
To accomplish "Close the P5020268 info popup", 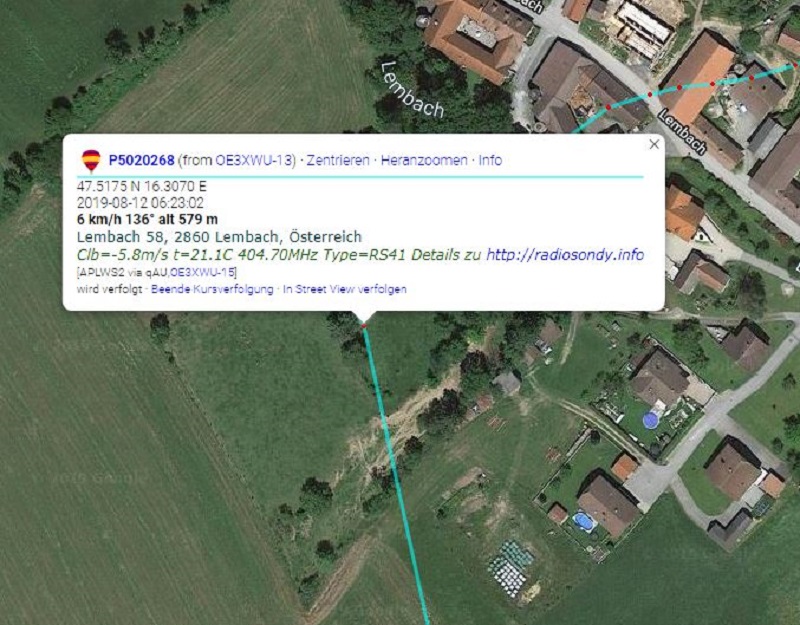I will 654,144.
